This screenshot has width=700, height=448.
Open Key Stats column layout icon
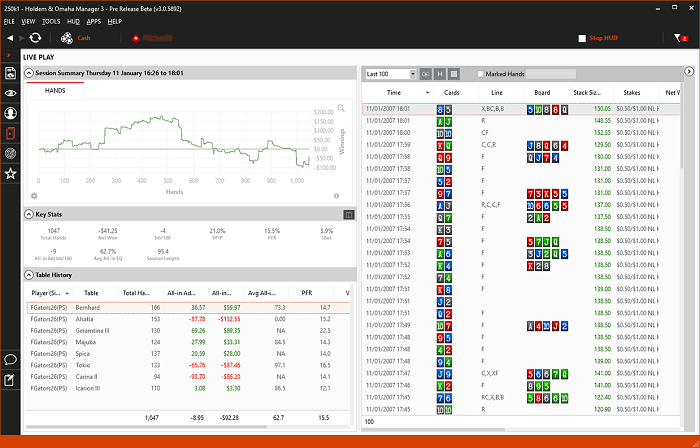(x=348, y=214)
